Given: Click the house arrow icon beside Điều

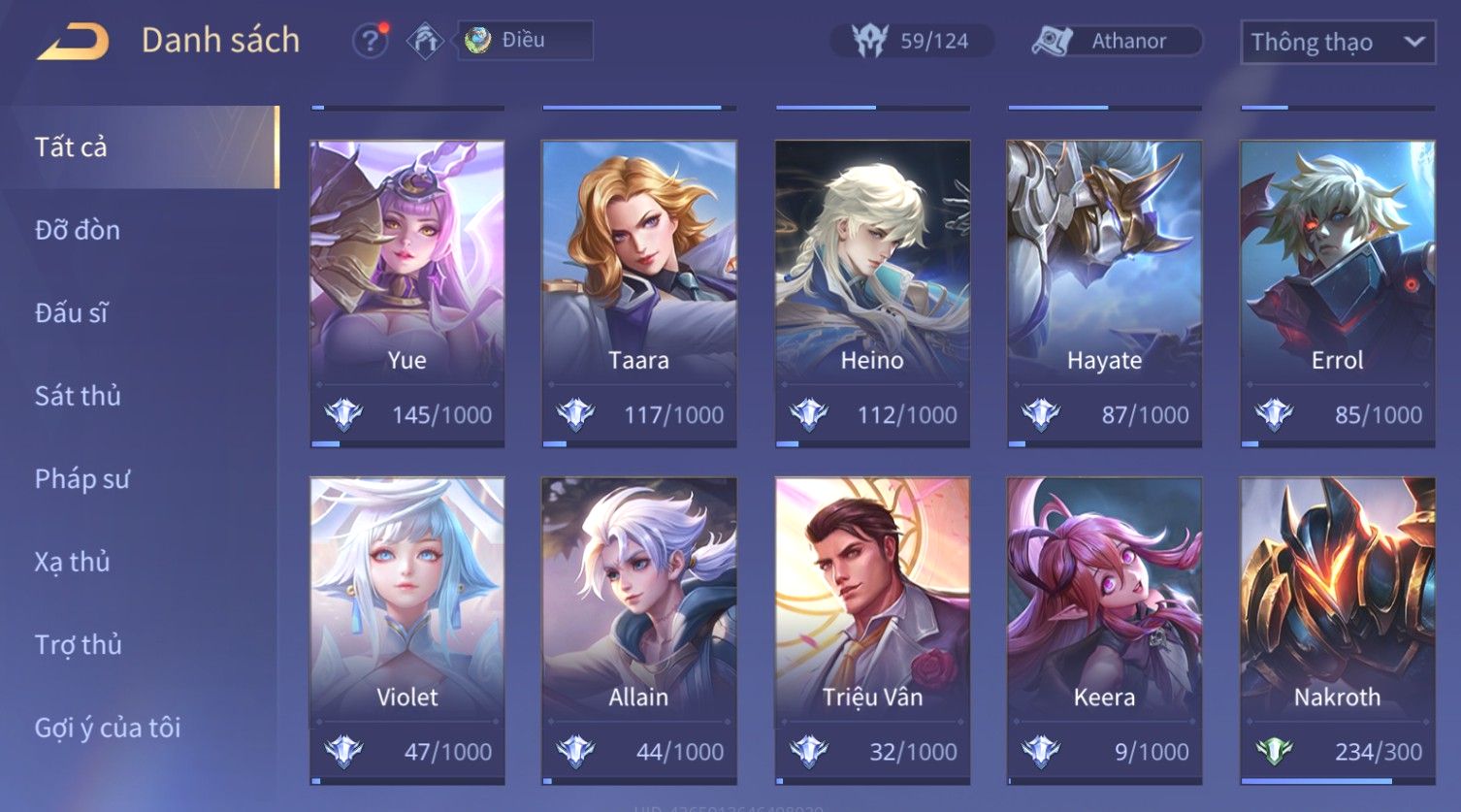Looking at the screenshot, I should tap(425, 41).
